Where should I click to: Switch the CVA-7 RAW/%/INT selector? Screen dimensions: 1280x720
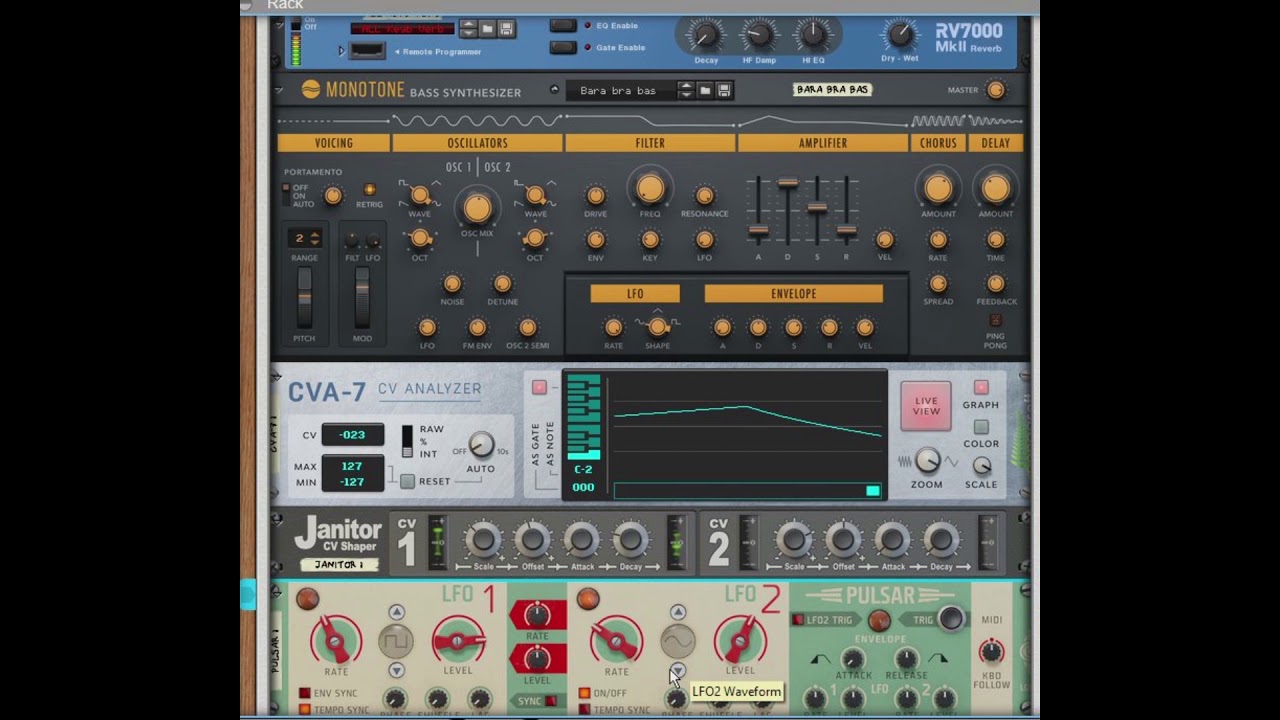click(x=407, y=441)
